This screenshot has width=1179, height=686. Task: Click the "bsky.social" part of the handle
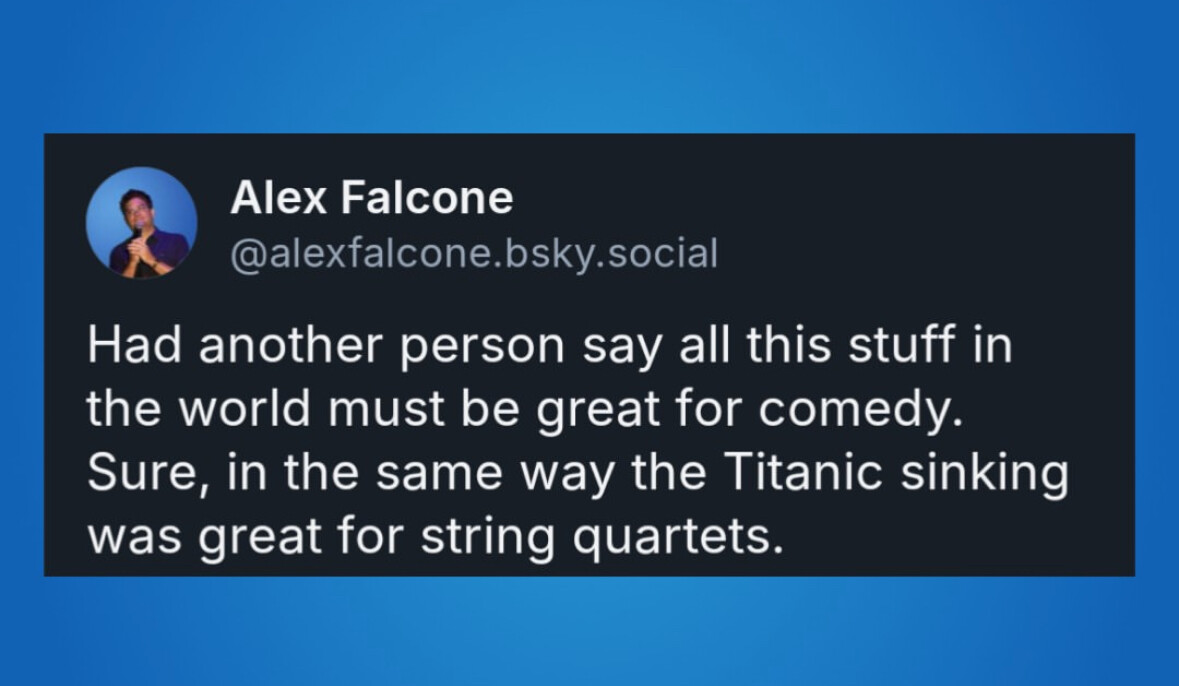[x=612, y=253]
